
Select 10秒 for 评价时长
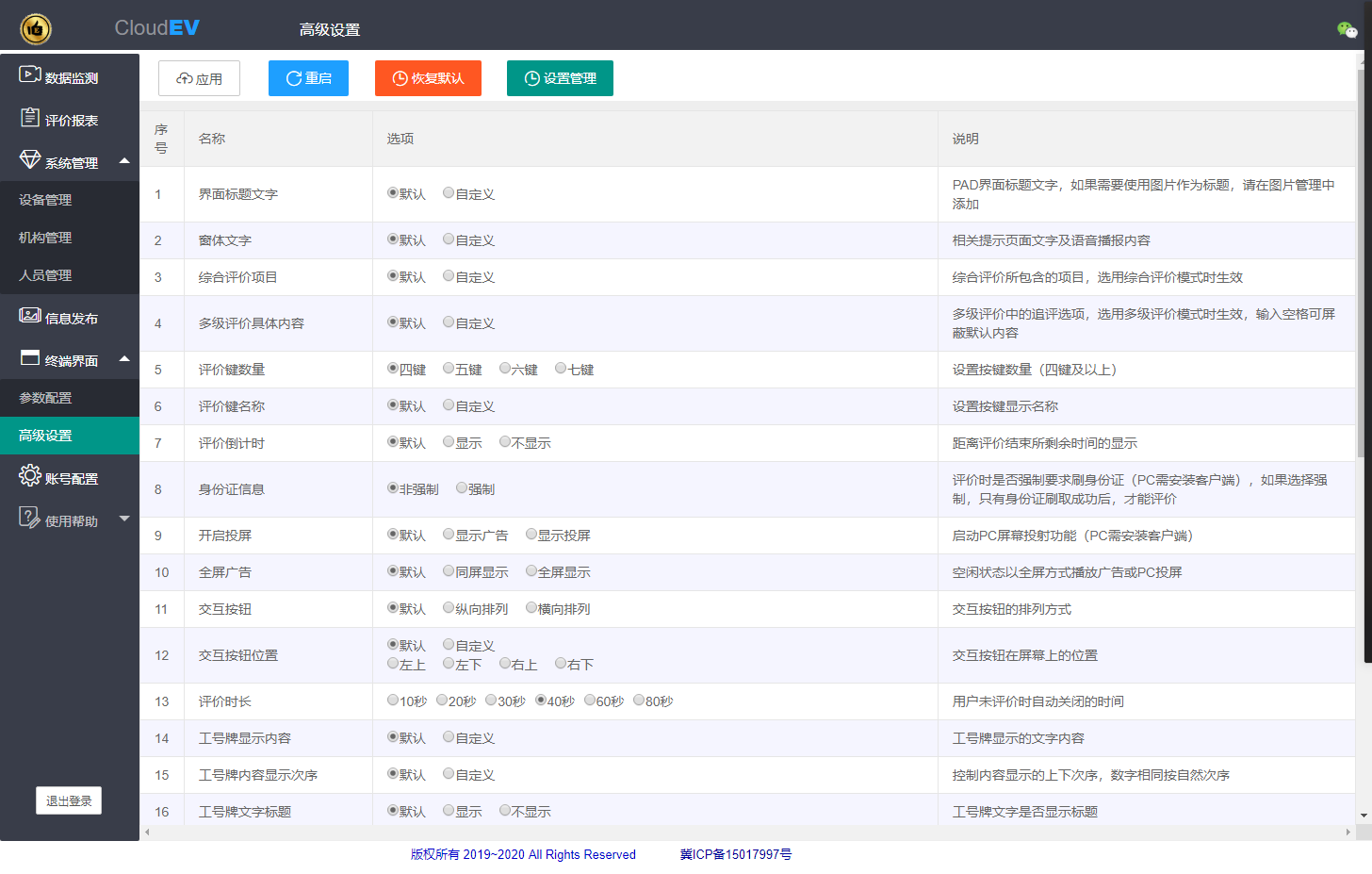click(393, 700)
